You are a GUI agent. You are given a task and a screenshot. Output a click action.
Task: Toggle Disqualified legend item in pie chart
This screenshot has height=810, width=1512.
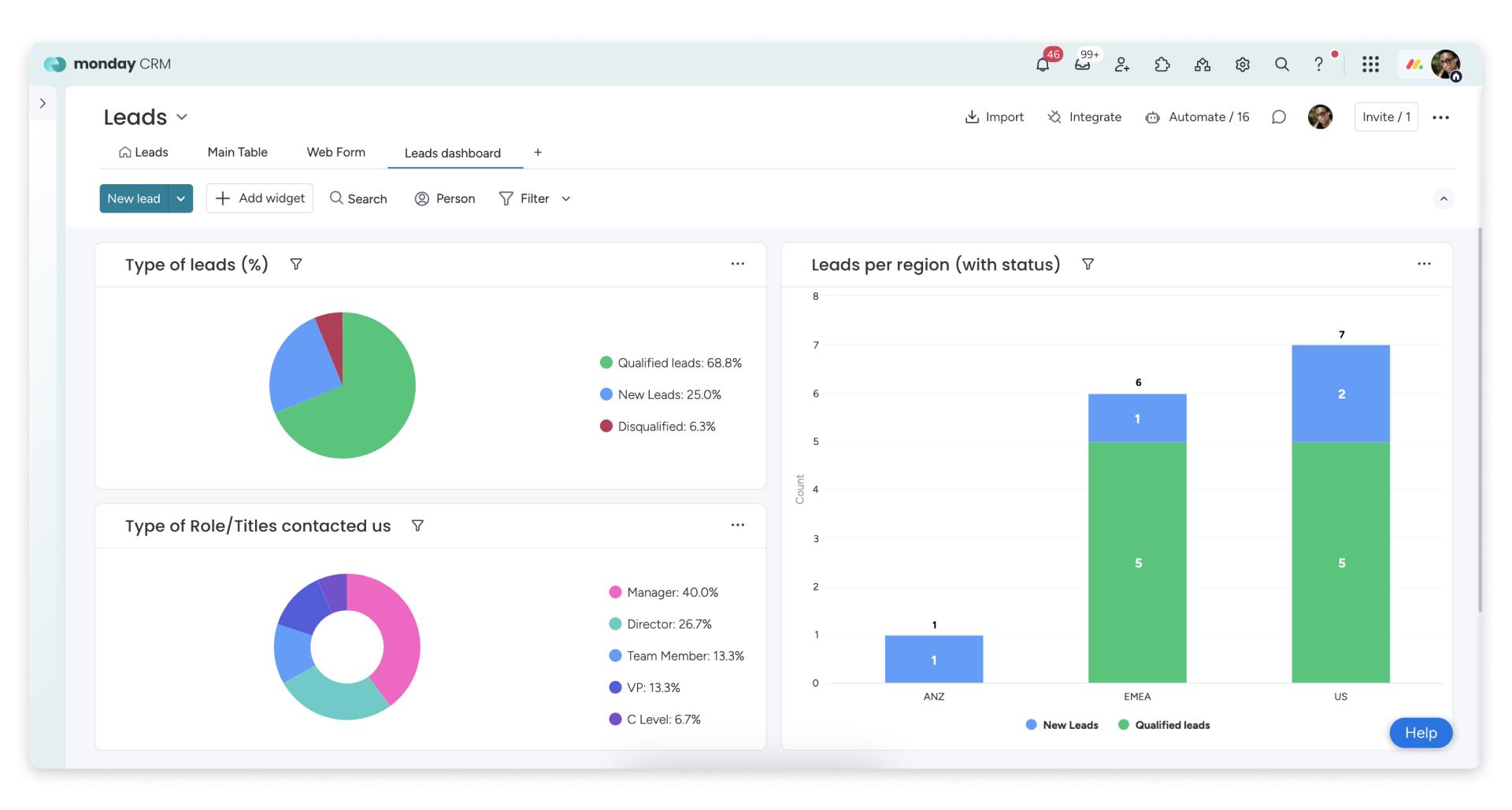coord(658,427)
